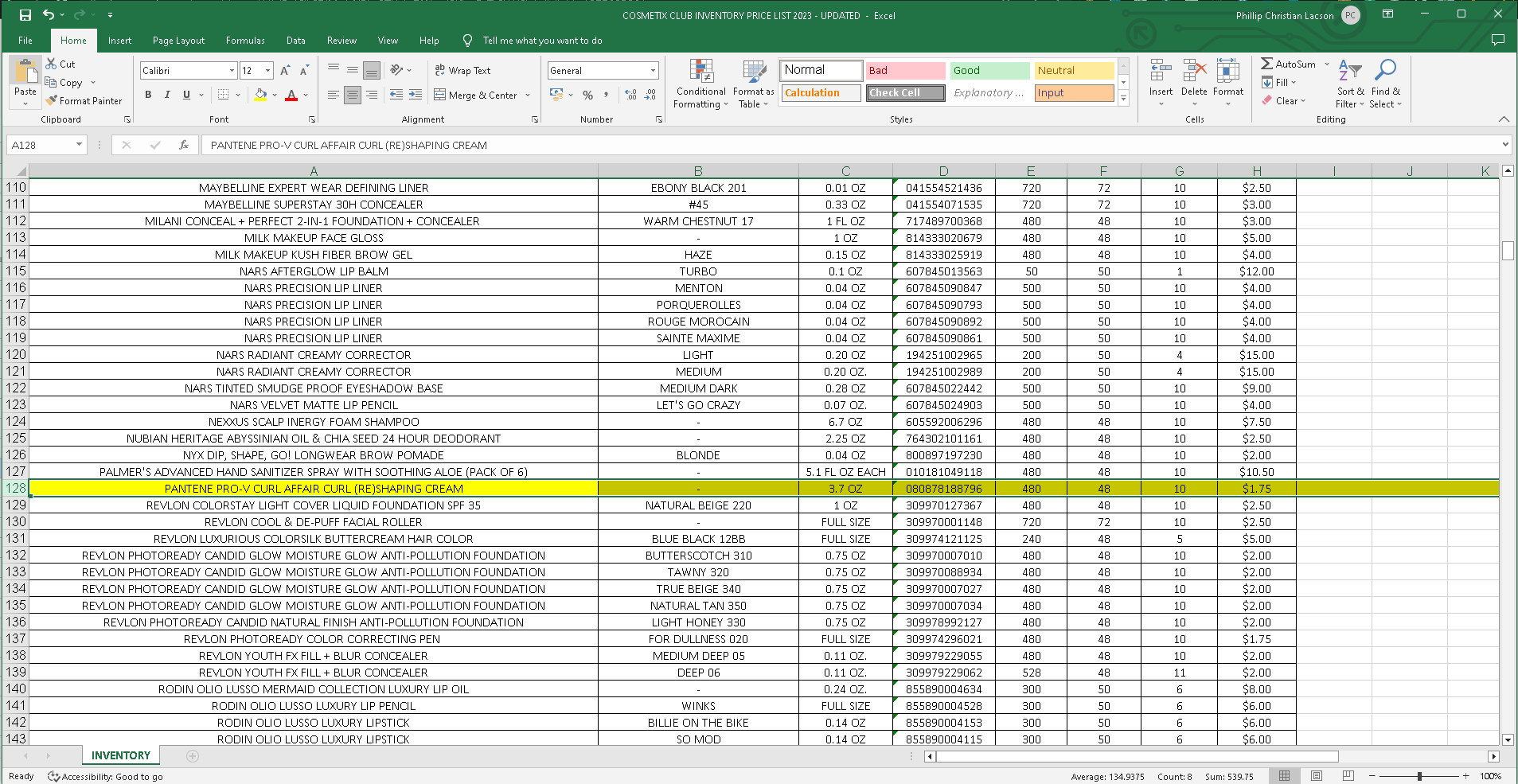Toggle Wrap Text on selected cells
1518x784 pixels.
click(462, 71)
